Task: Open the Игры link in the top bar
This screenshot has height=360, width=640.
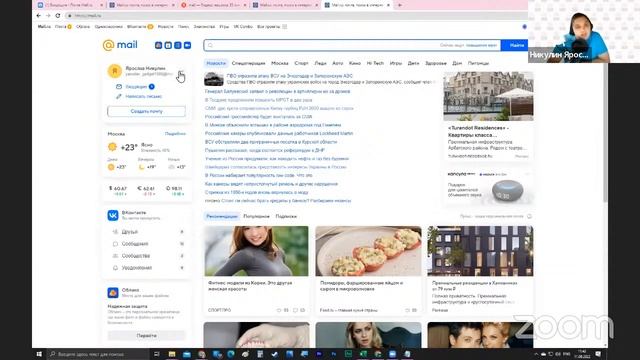Action: coord(224,27)
